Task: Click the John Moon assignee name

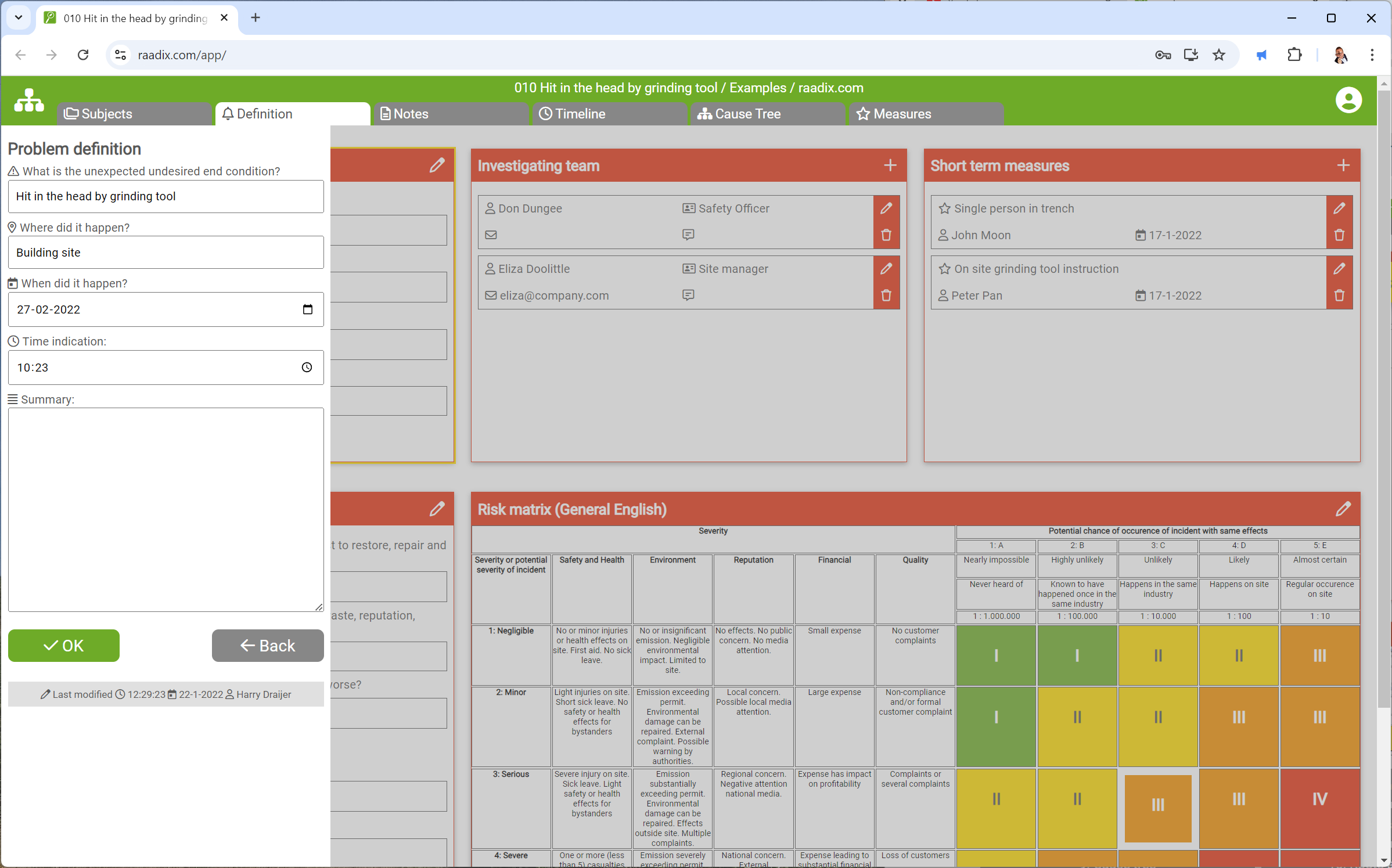Action: click(981, 235)
